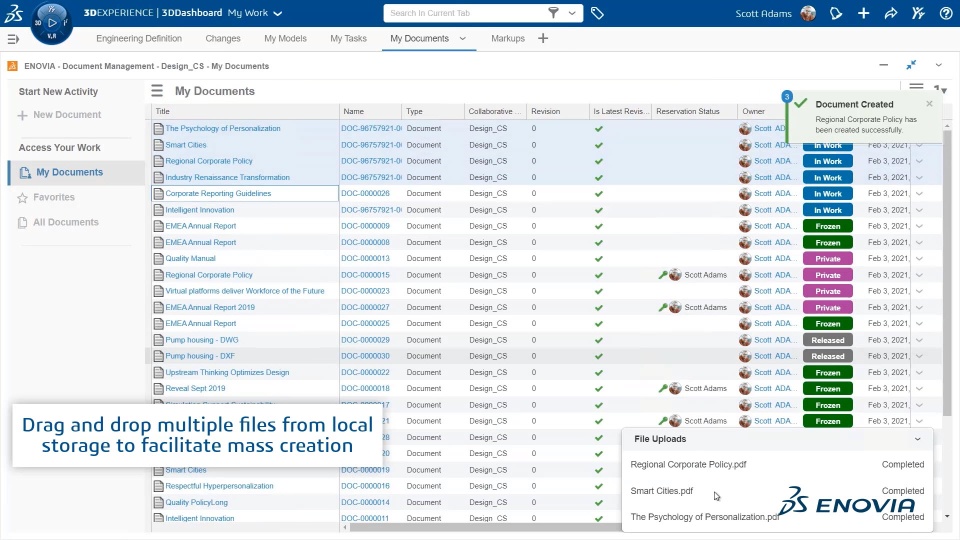Click owner avatar on Quality Manual row

click(745, 258)
